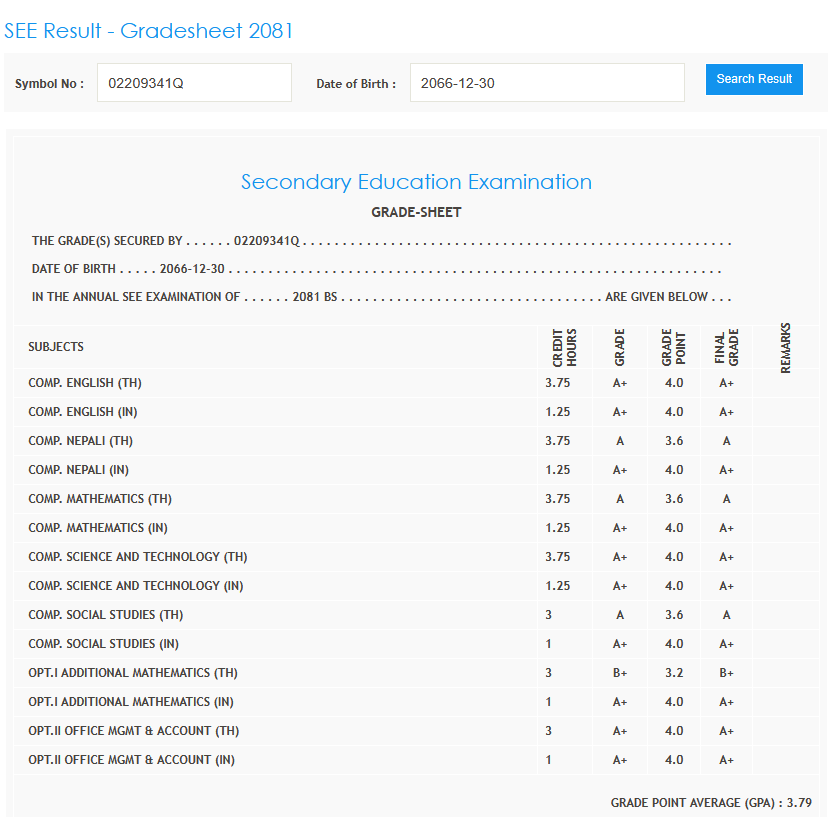The image size is (838, 817).
Task: Click COMP. SOCIAL STUDIES (IN) subject name
Action: 104,644
